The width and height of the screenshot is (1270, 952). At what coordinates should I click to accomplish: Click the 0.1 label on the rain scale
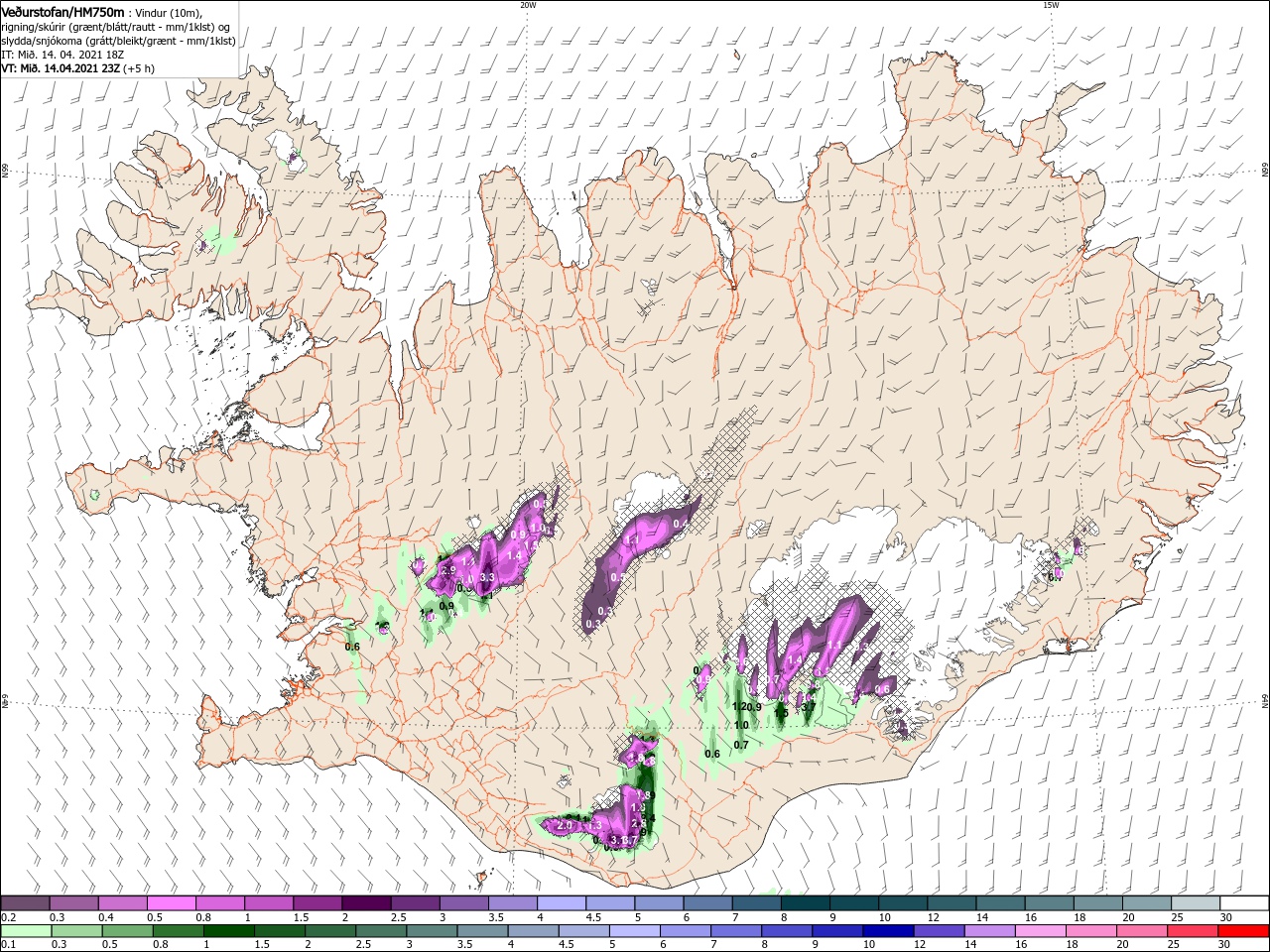[7, 945]
